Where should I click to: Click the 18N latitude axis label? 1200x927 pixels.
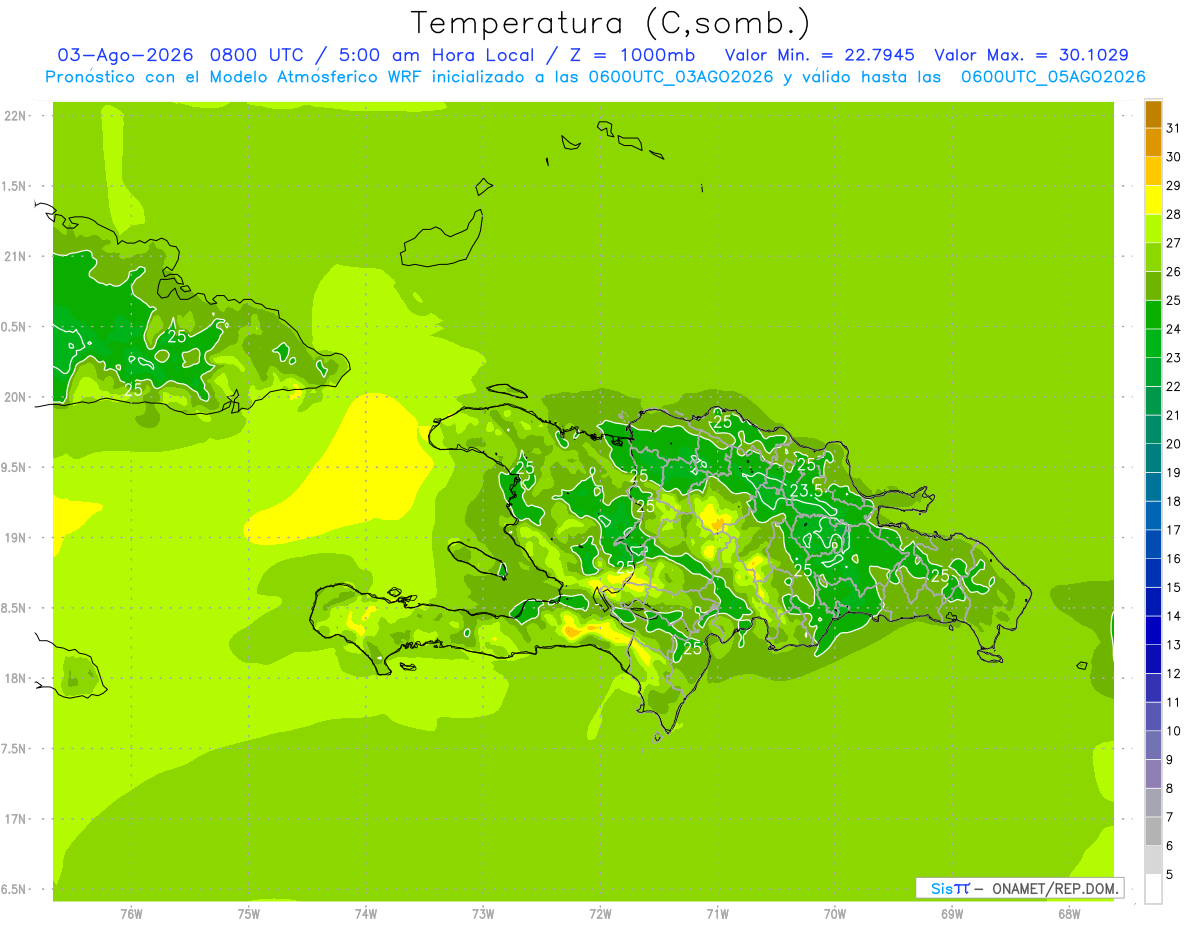pos(14,678)
